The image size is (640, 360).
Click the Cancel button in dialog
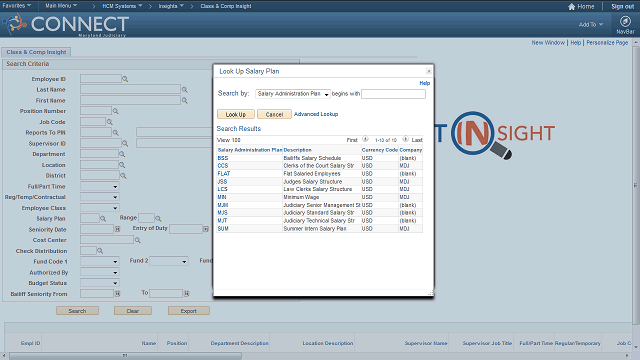tap(274, 114)
